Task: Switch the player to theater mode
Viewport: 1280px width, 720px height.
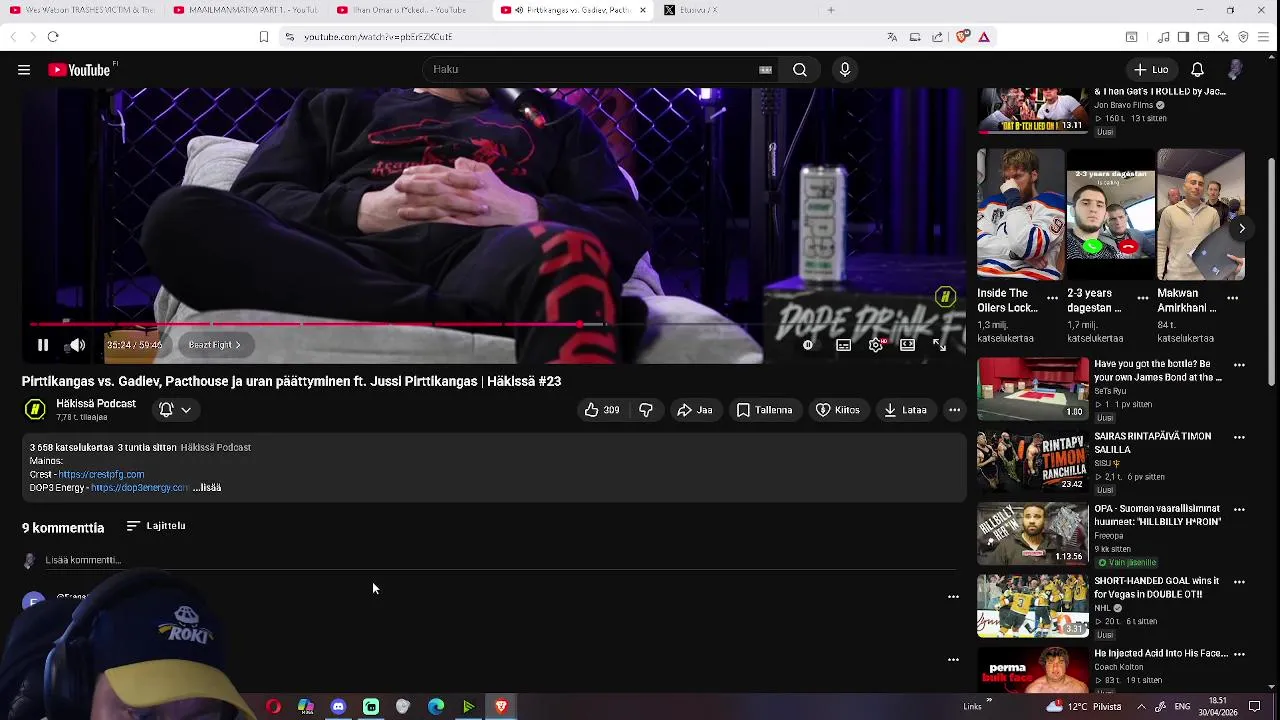Action: pyautogui.click(x=907, y=345)
